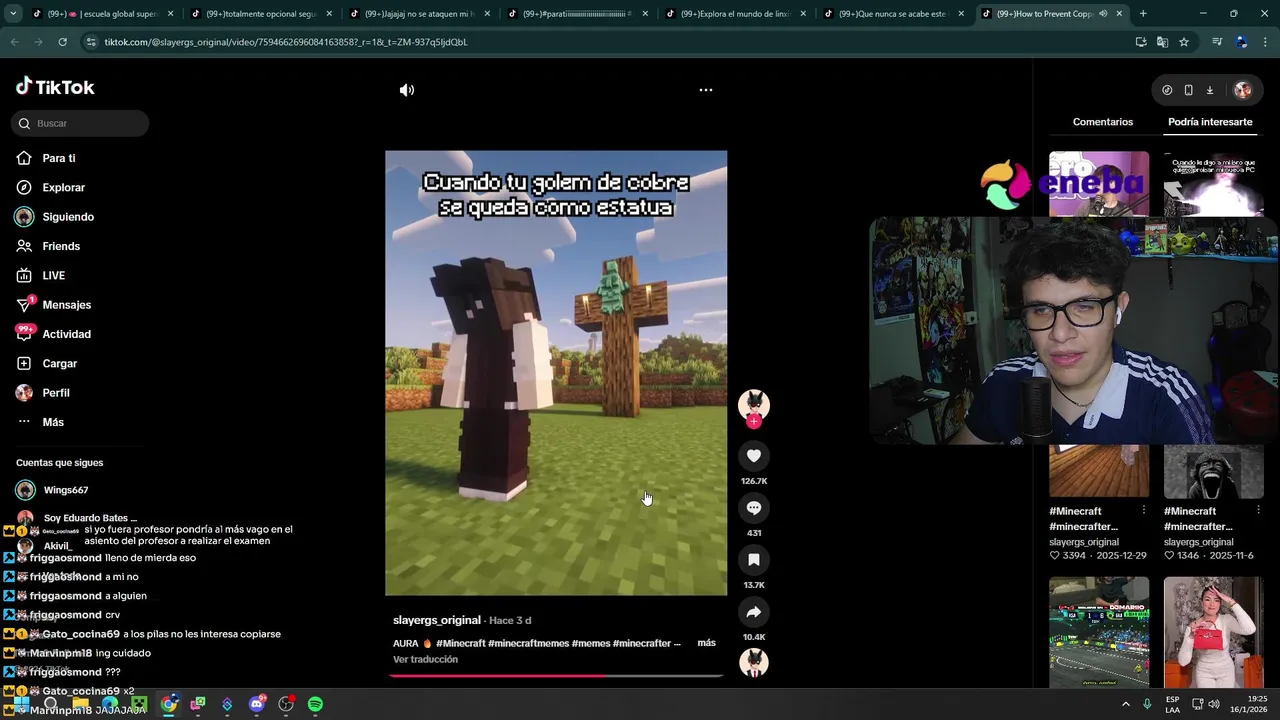
Task: Go to the TikTok home logo
Action: 55,87
